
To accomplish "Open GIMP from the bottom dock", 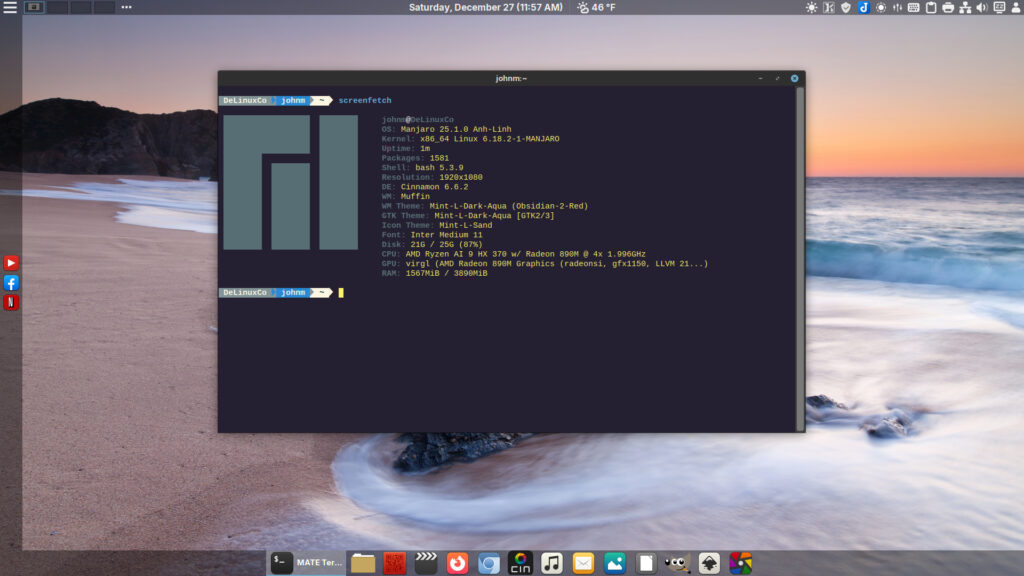I will [677, 563].
